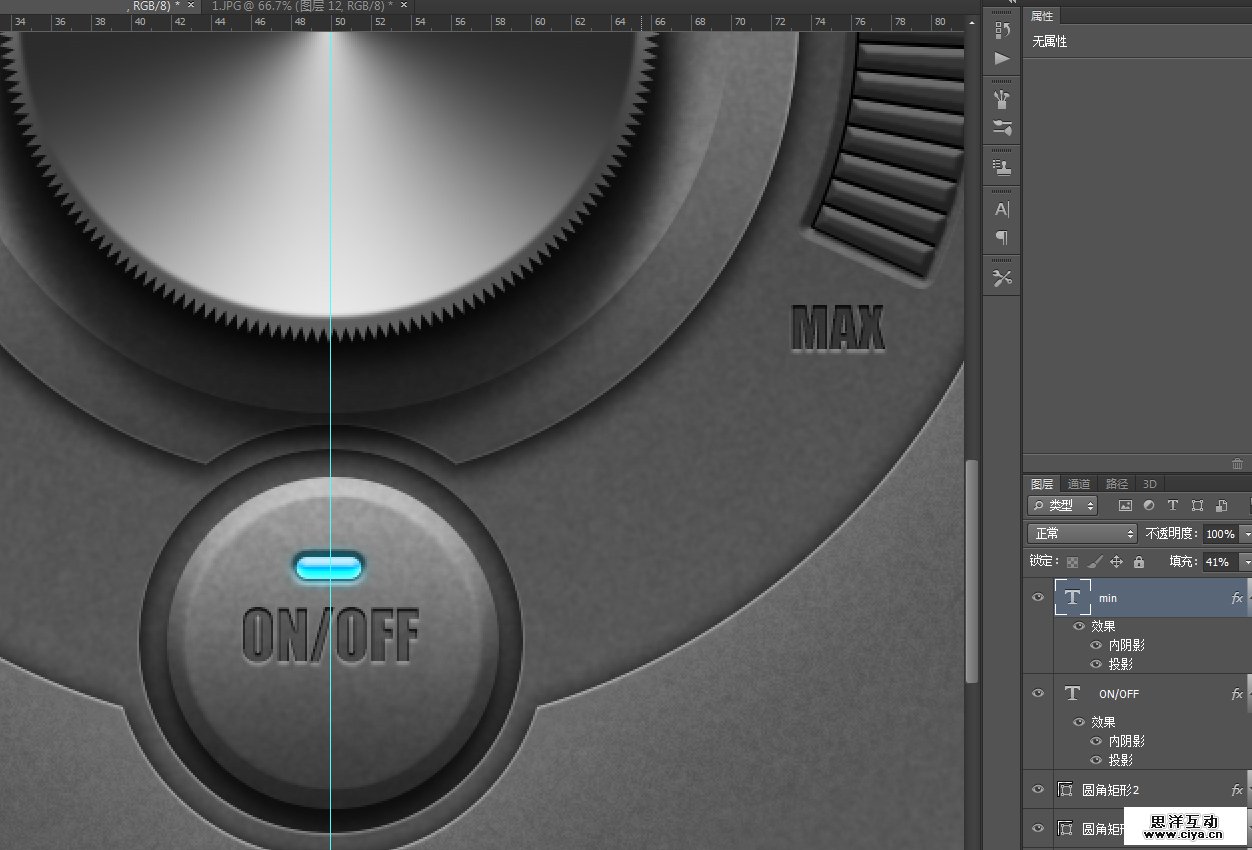Open the Brush Presets panel icon
Screen dimensions: 1252x850
click(1002, 99)
